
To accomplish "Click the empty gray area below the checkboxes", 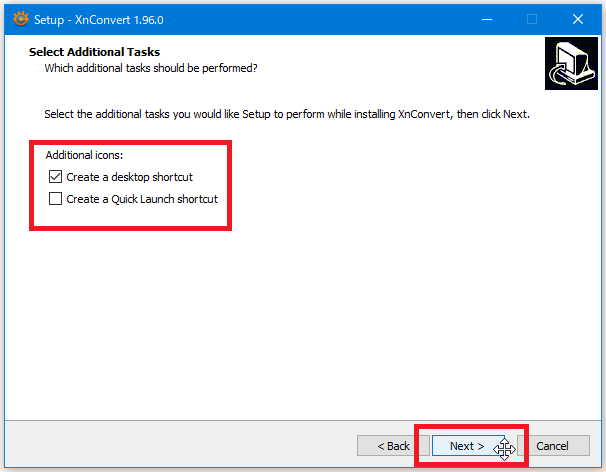I will (300, 320).
